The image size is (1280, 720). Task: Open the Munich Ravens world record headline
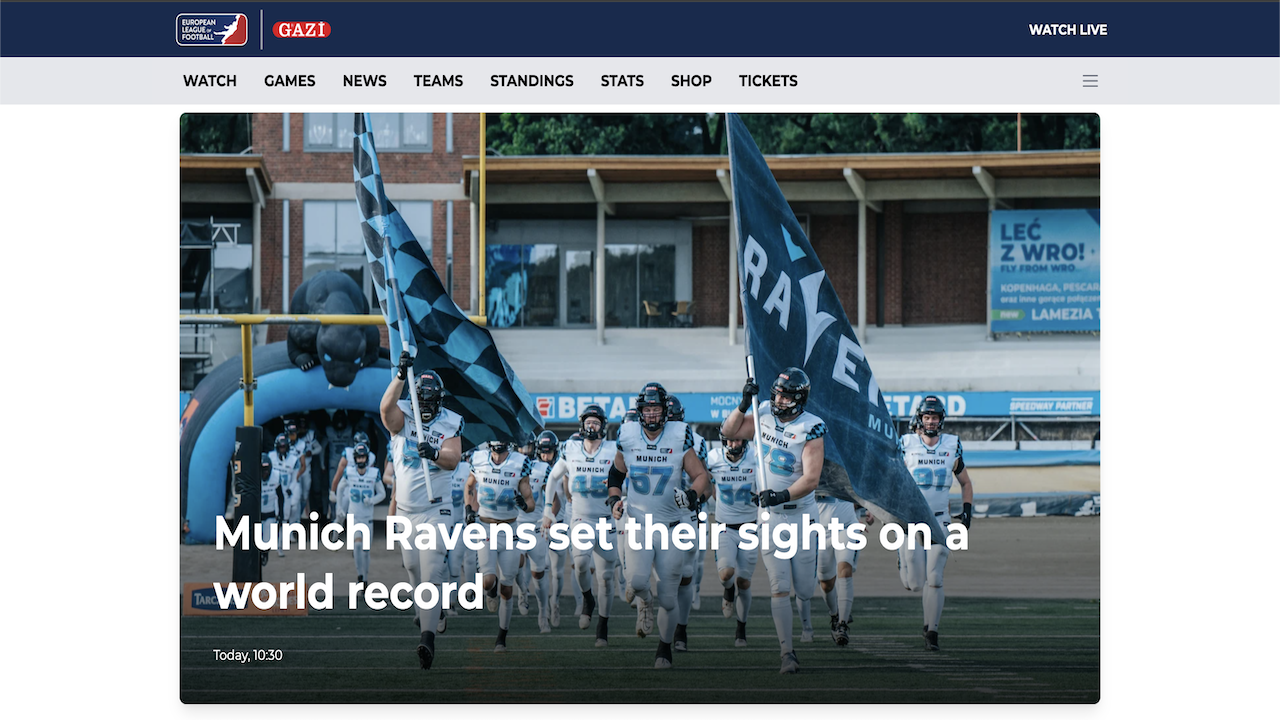[591, 563]
